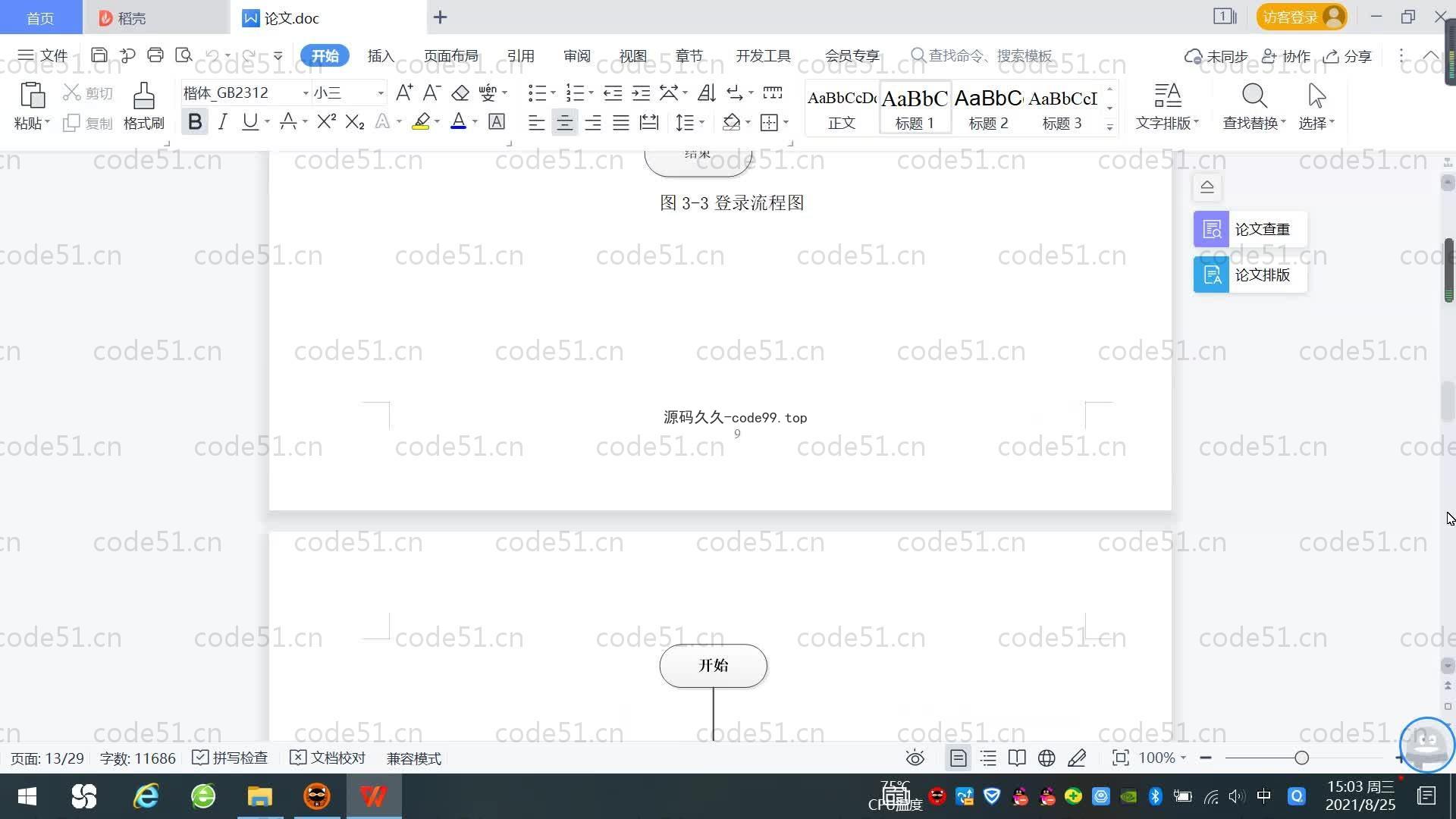Toggle bold formatting
The height and width of the screenshot is (819, 1456).
[x=195, y=122]
